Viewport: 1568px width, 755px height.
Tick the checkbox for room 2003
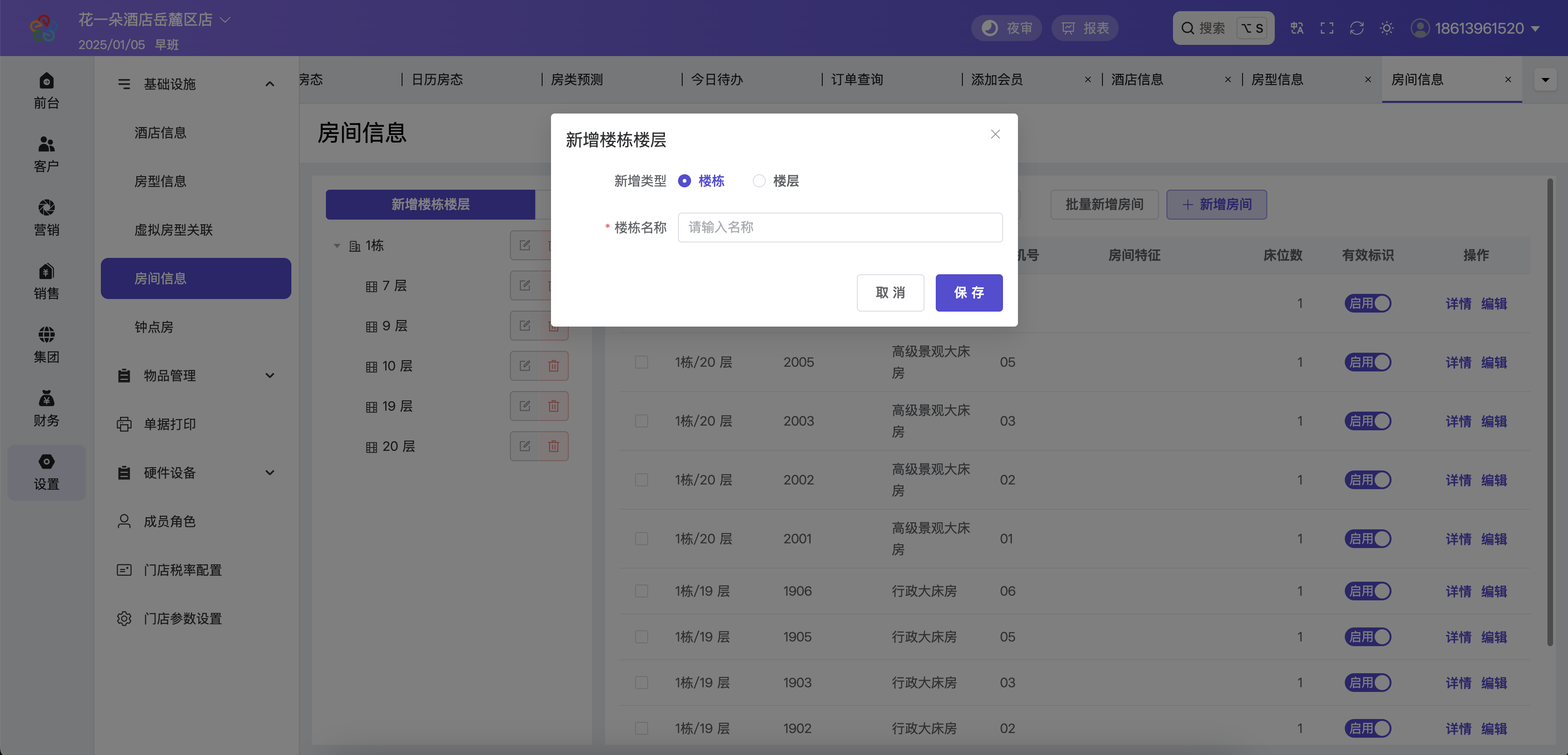point(642,421)
